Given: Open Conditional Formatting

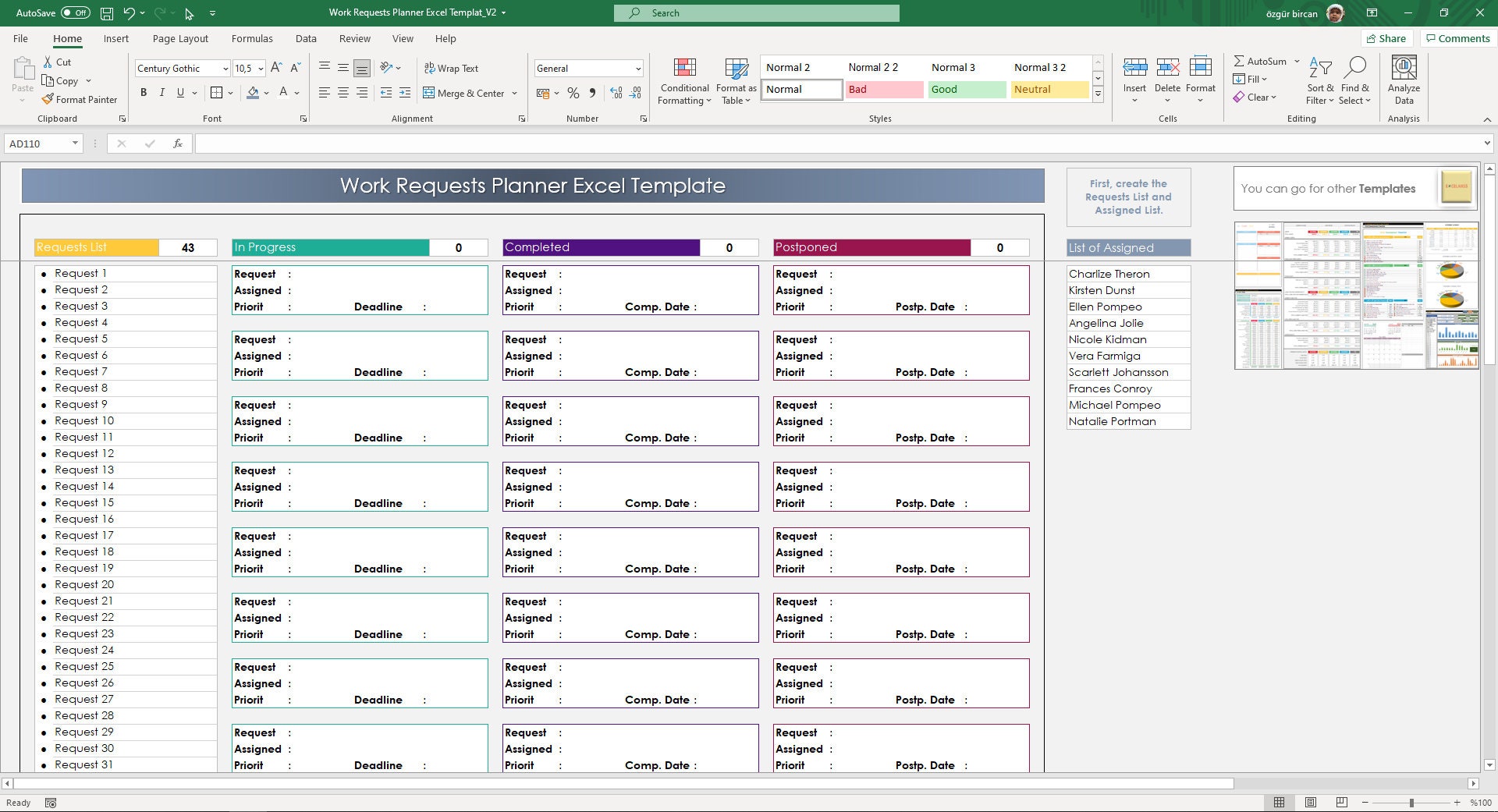Looking at the screenshot, I should pyautogui.click(x=683, y=80).
